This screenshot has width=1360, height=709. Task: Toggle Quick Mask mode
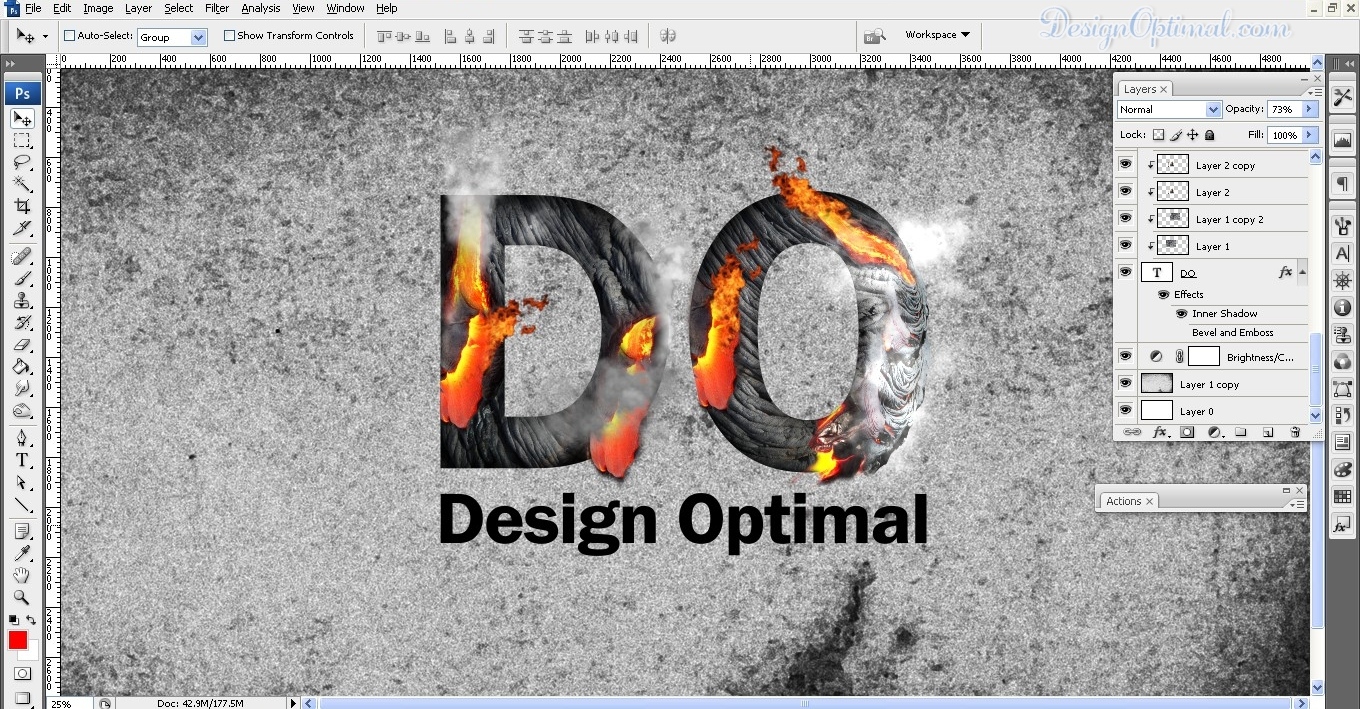(x=22, y=675)
